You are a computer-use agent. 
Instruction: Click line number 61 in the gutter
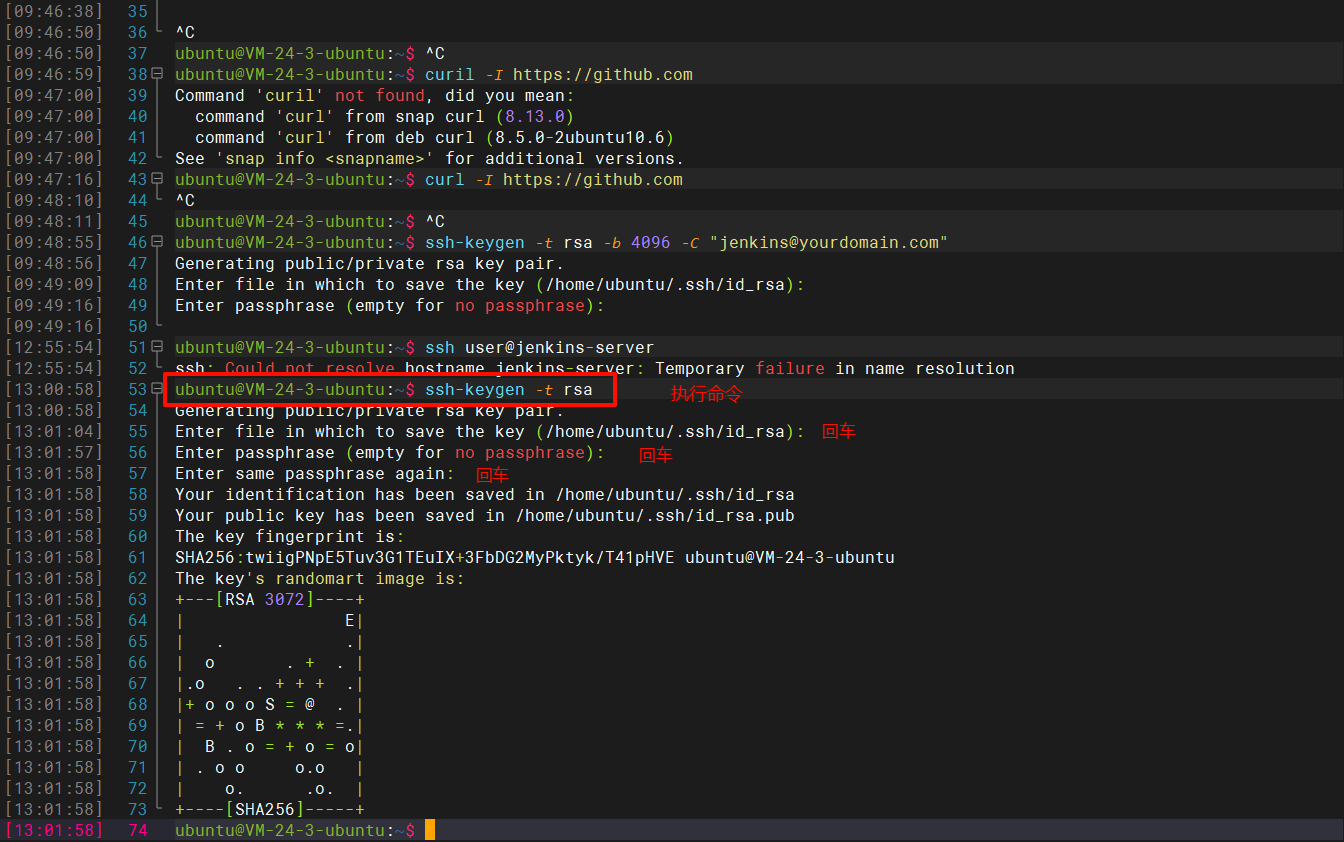pyautogui.click(x=137, y=557)
